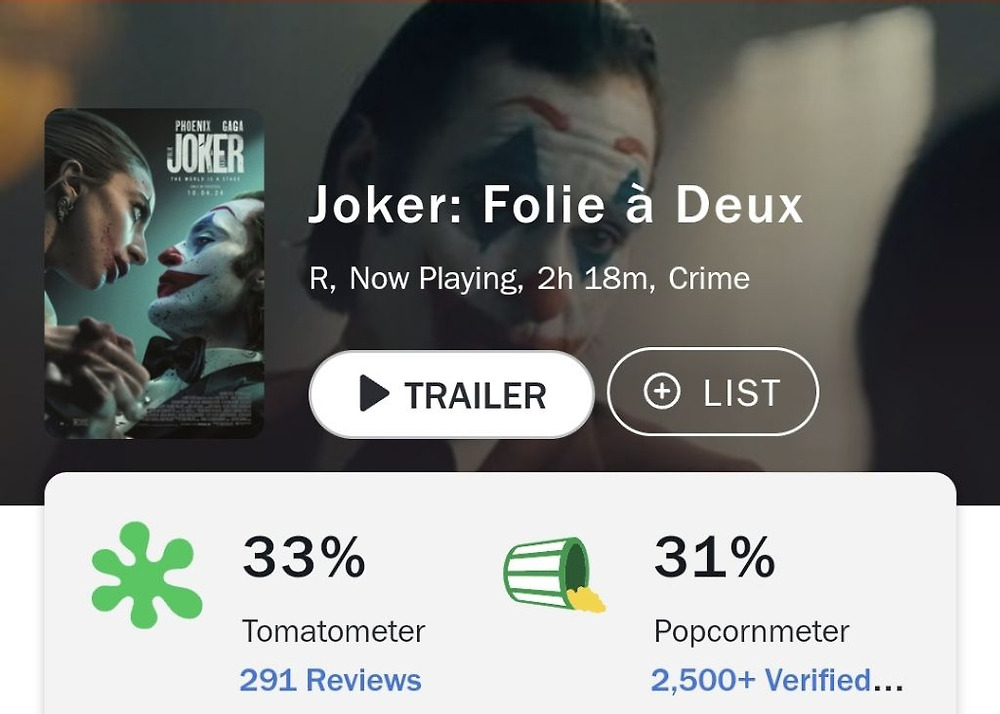Screen dimensions: 1000x714
Task: Click the green rotten splat icon
Action: pos(147,574)
